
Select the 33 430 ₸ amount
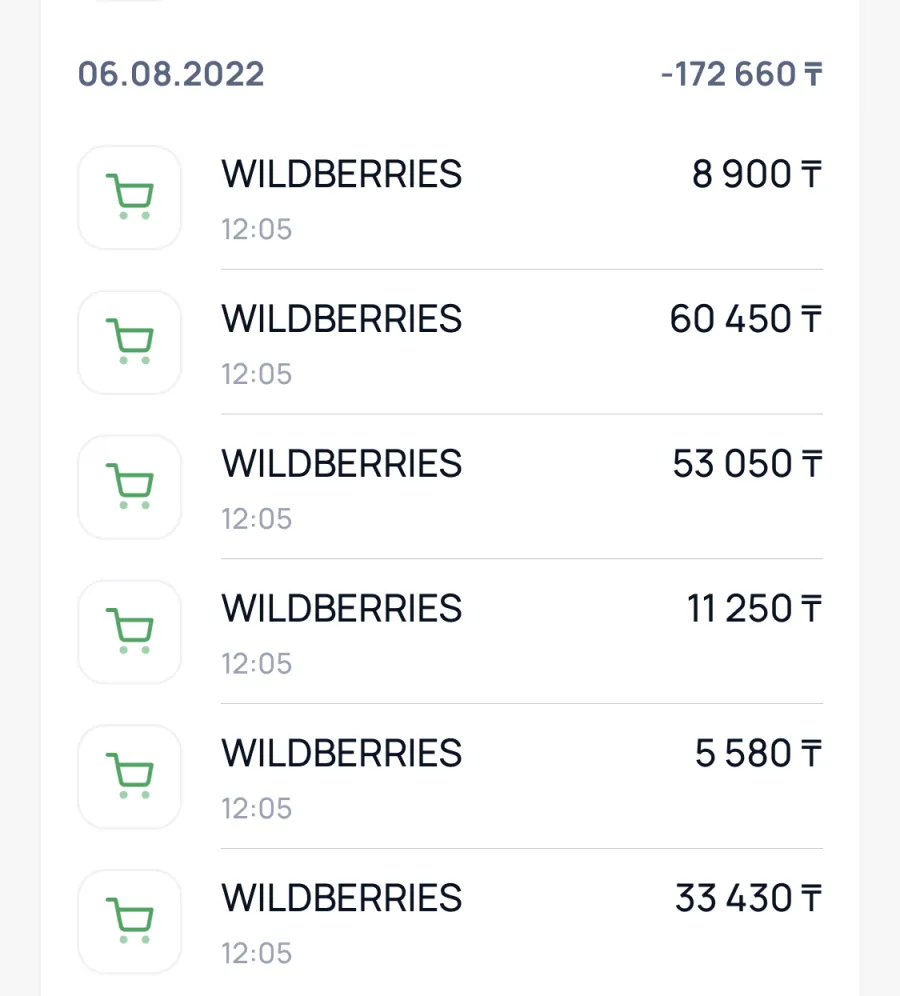point(749,898)
